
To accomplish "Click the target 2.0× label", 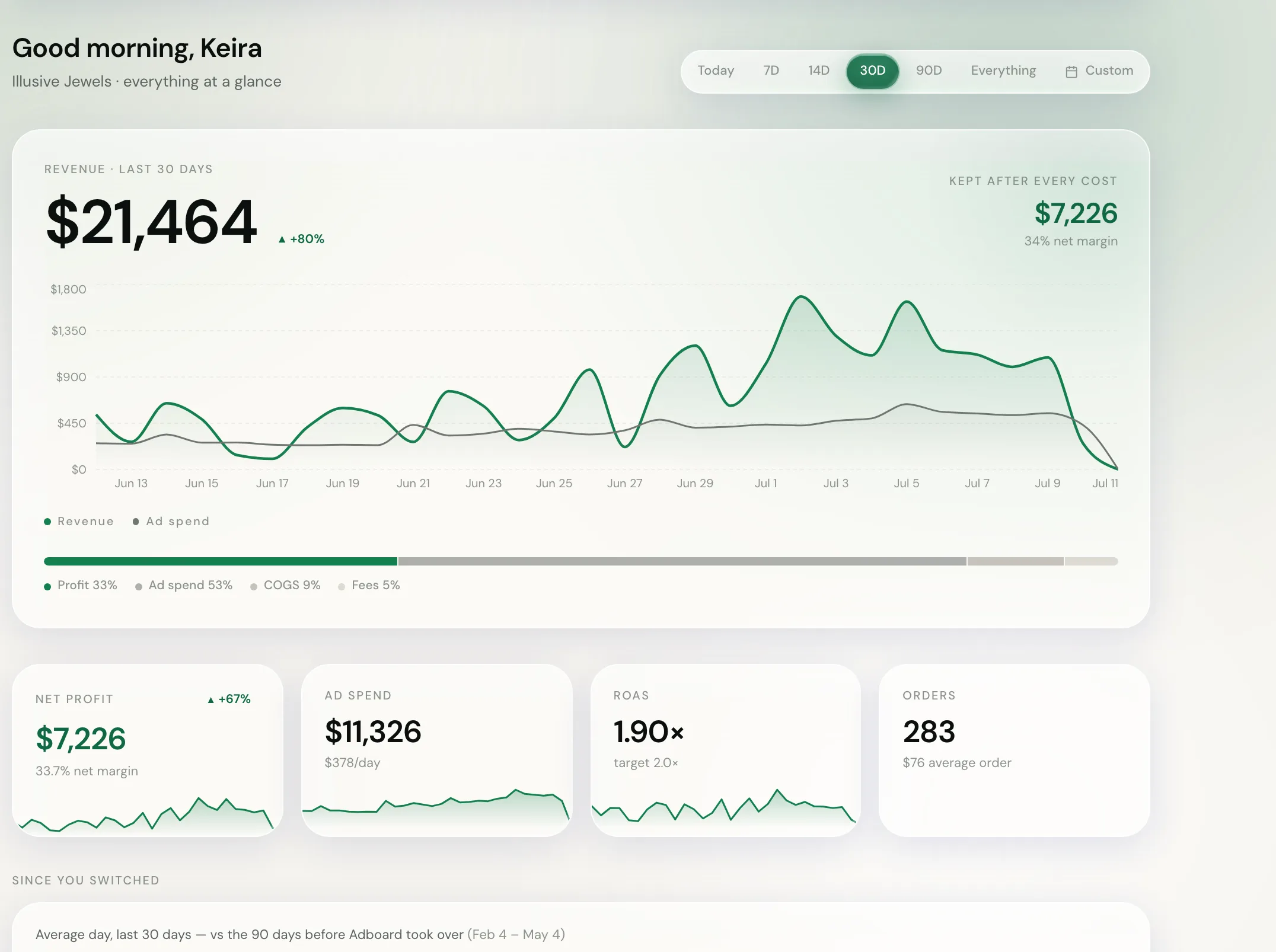I will pyautogui.click(x=646, y=762).
